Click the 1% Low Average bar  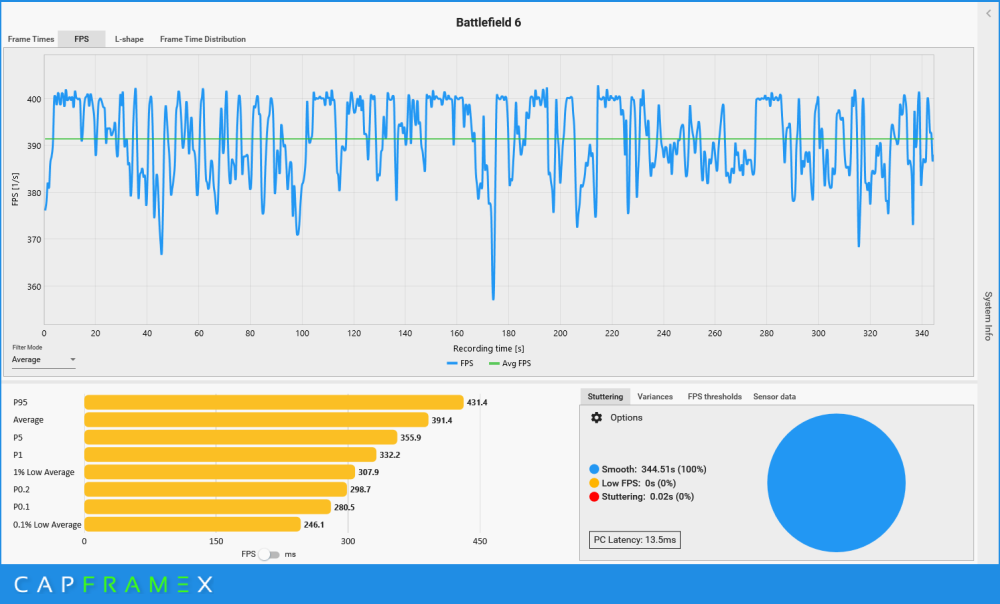(x=219, y=472)
